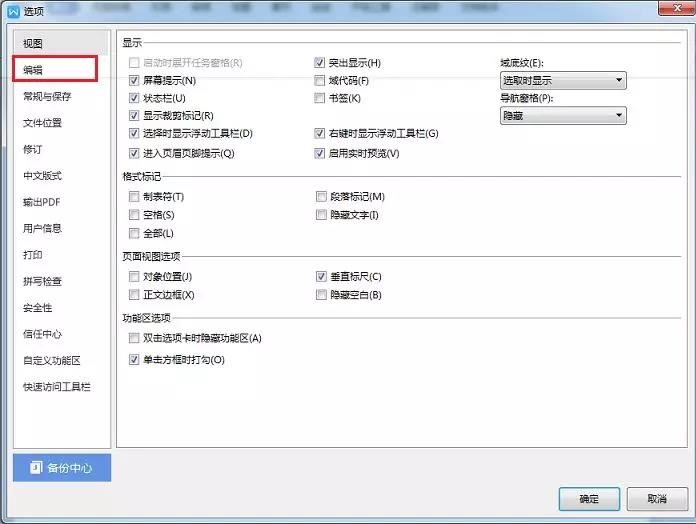The width and height of the screenshot is (696, 524).
Task: Expand the 导航窗格 dropdown
Action: pos(563,116)
